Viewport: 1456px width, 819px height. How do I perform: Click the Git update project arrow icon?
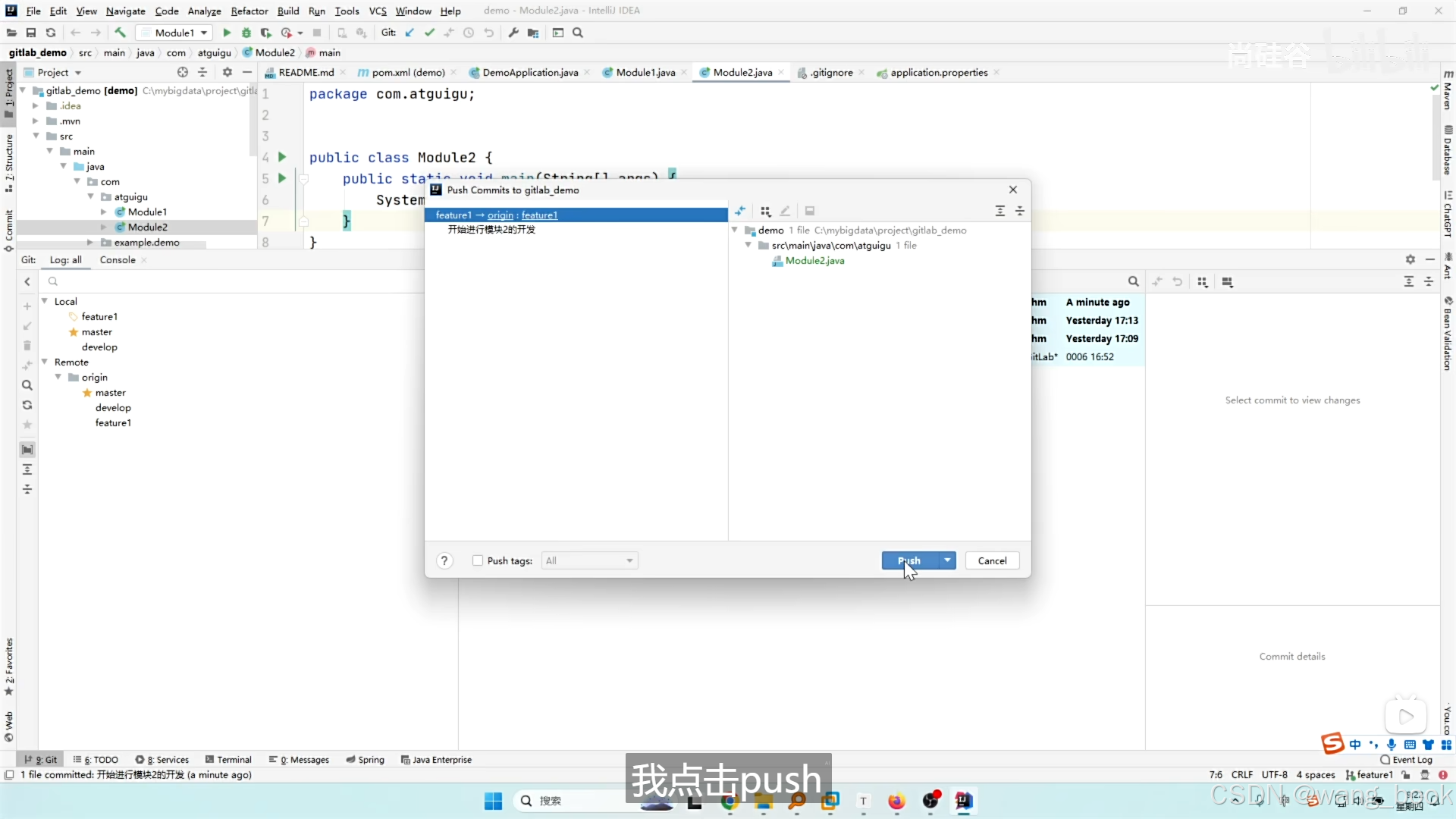[410, 33]
